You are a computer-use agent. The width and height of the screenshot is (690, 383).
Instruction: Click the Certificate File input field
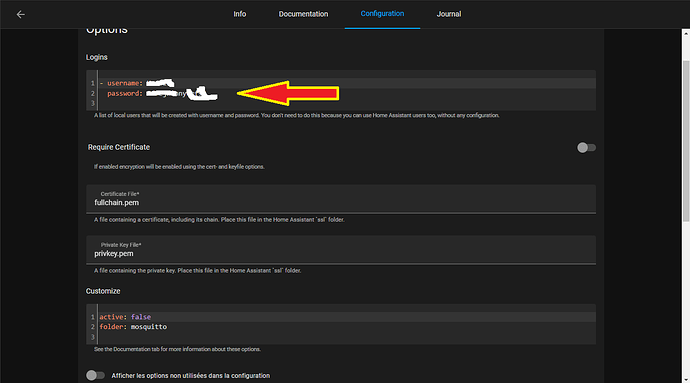pyautogui.click(x=341, y=199)
